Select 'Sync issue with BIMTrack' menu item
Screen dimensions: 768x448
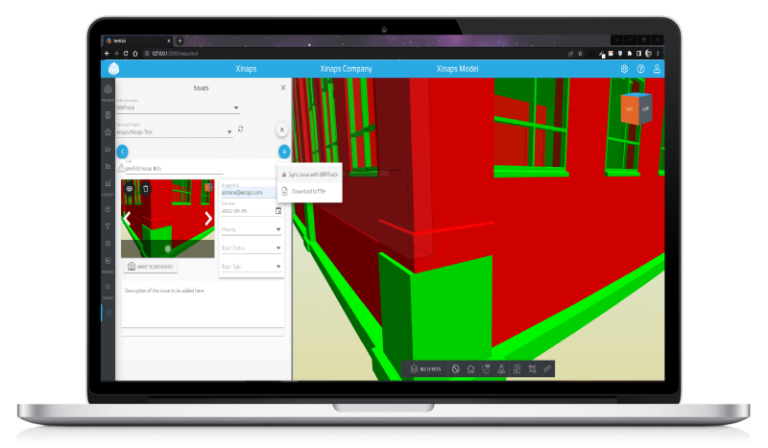pos(310,174)
